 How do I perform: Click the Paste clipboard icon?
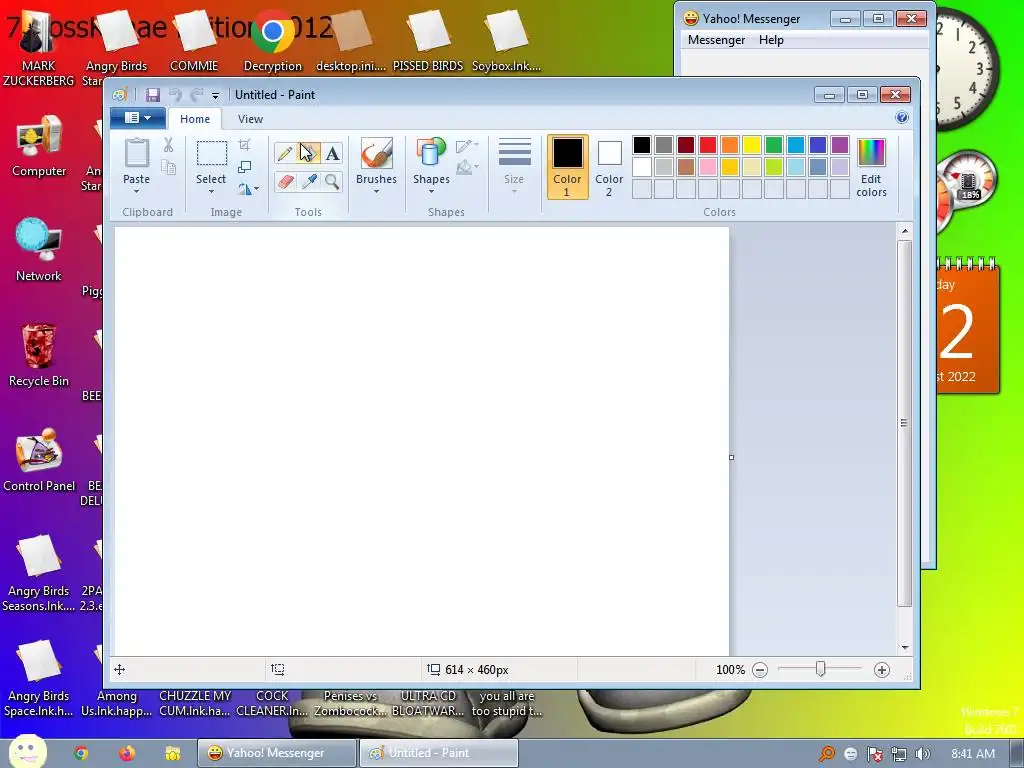tap(136, 152)
